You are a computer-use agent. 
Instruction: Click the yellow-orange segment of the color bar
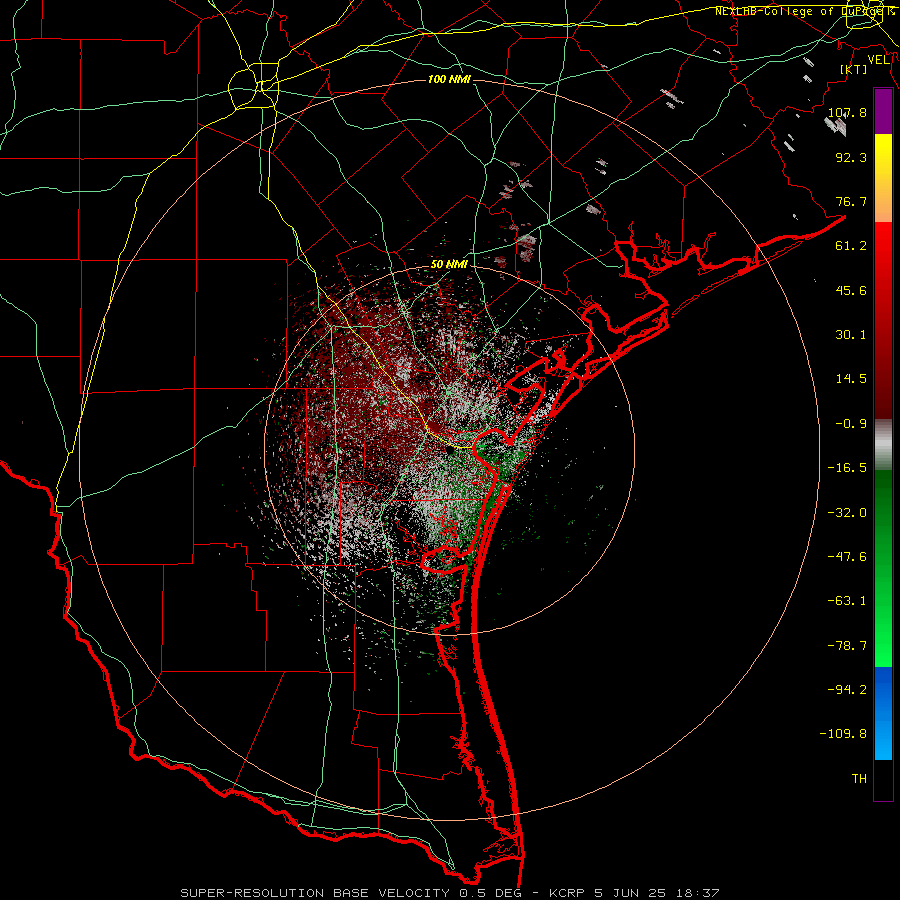pyautogui.click(x=883, y=178)
